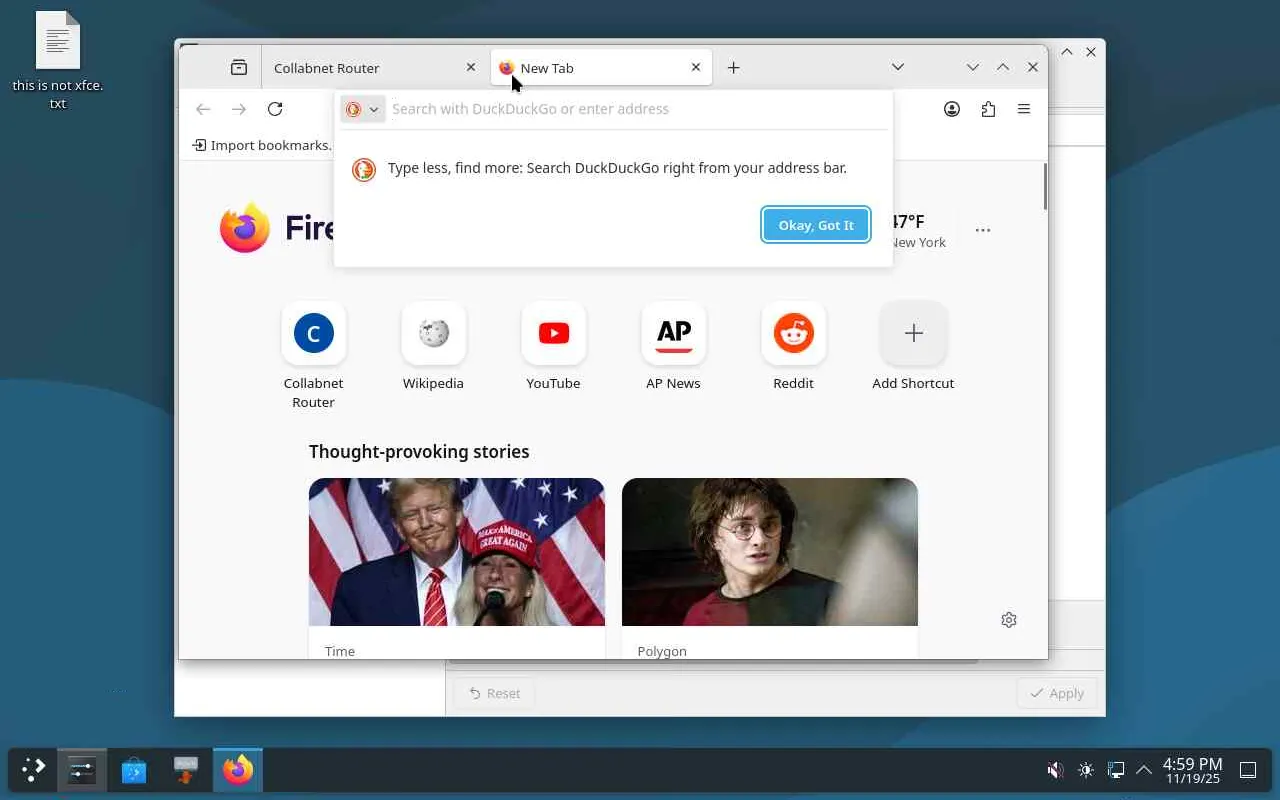This screenshot has height=800, width=1280.
Task: Open the muted volume tray icon
Action: (1055, 770)
